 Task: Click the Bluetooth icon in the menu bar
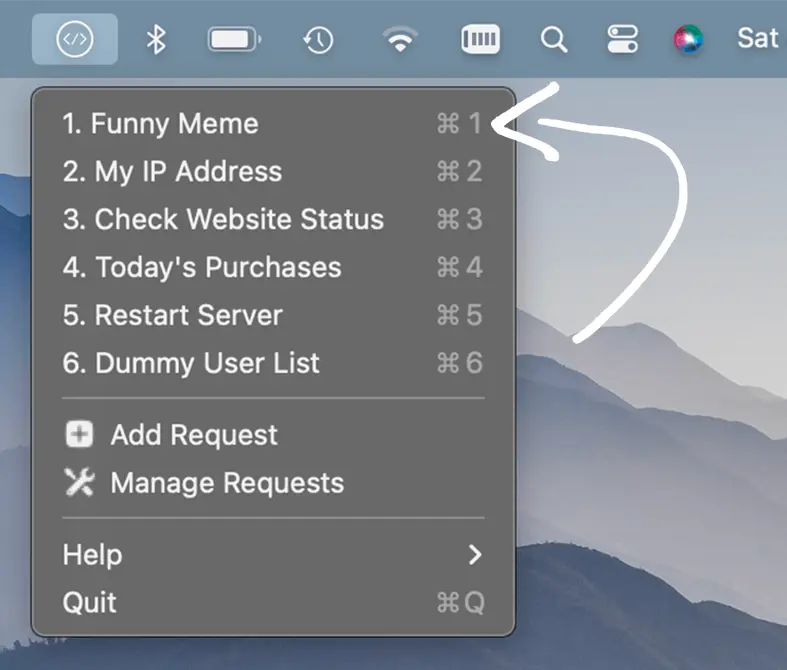156,40
